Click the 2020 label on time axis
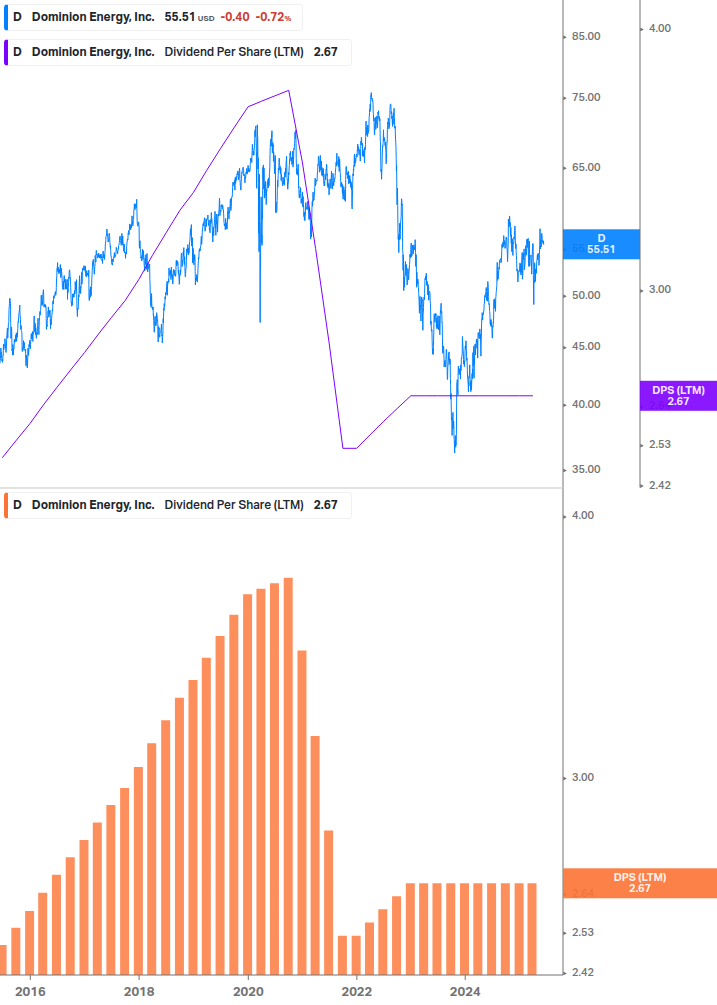This screenshot has width=717, height=1005. (248, 992)
